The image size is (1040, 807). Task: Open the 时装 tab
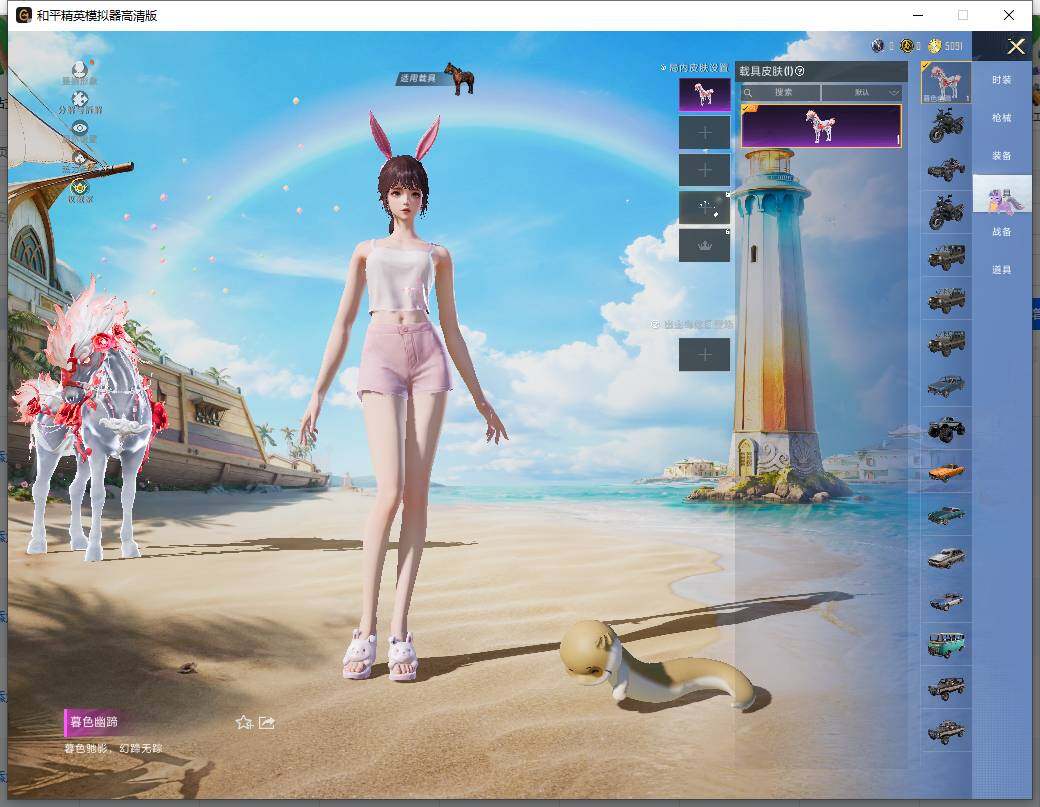[1002, 80]
